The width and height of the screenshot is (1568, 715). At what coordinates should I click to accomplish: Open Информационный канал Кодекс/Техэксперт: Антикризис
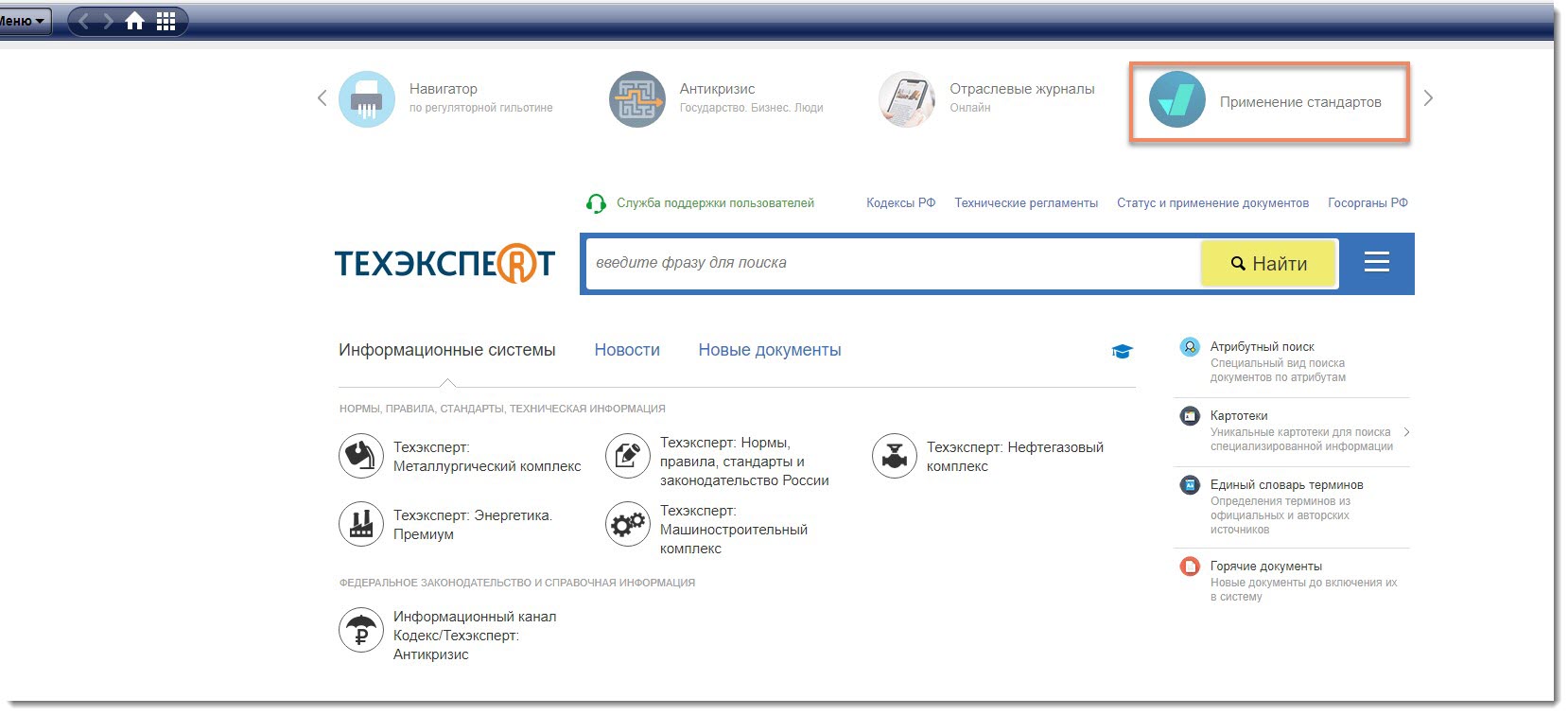[475, 636]
